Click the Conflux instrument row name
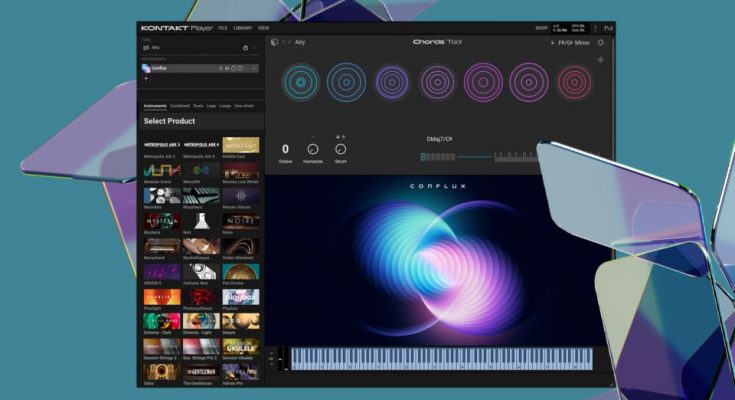735x400 pixels. [x=159, y=68]
